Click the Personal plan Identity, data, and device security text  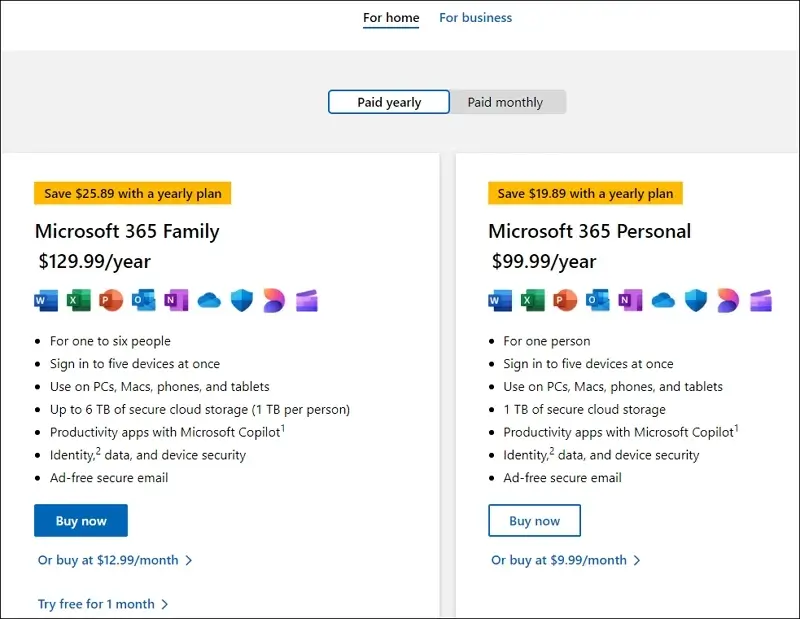point(601,455)
